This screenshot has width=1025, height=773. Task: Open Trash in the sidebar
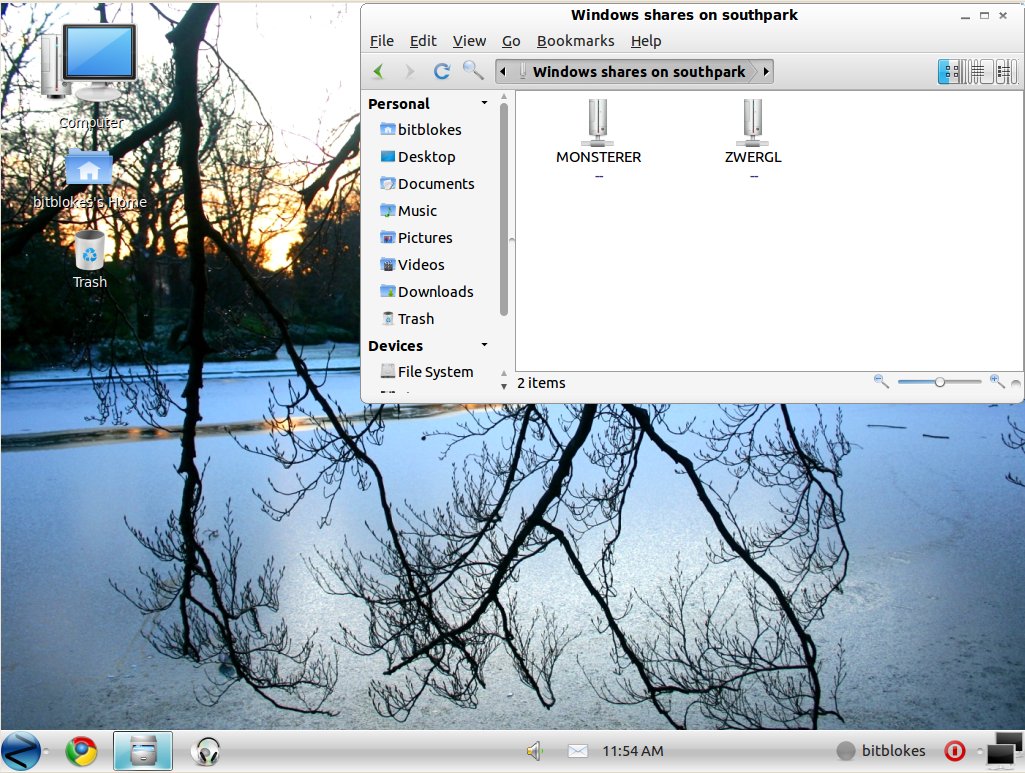tap(408, 319)
